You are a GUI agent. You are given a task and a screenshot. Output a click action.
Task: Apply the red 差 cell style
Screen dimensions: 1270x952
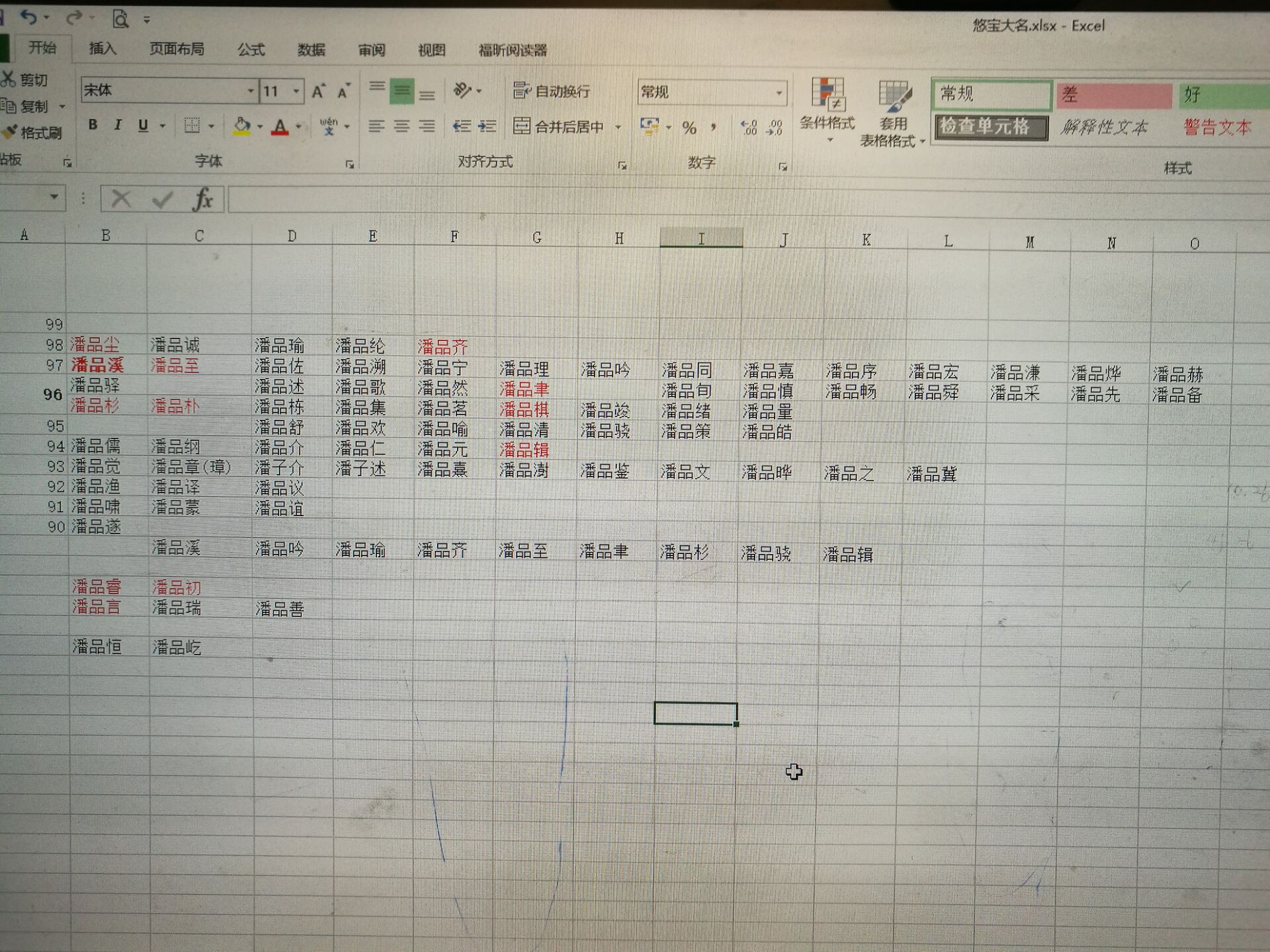(x=1113, y=95)
